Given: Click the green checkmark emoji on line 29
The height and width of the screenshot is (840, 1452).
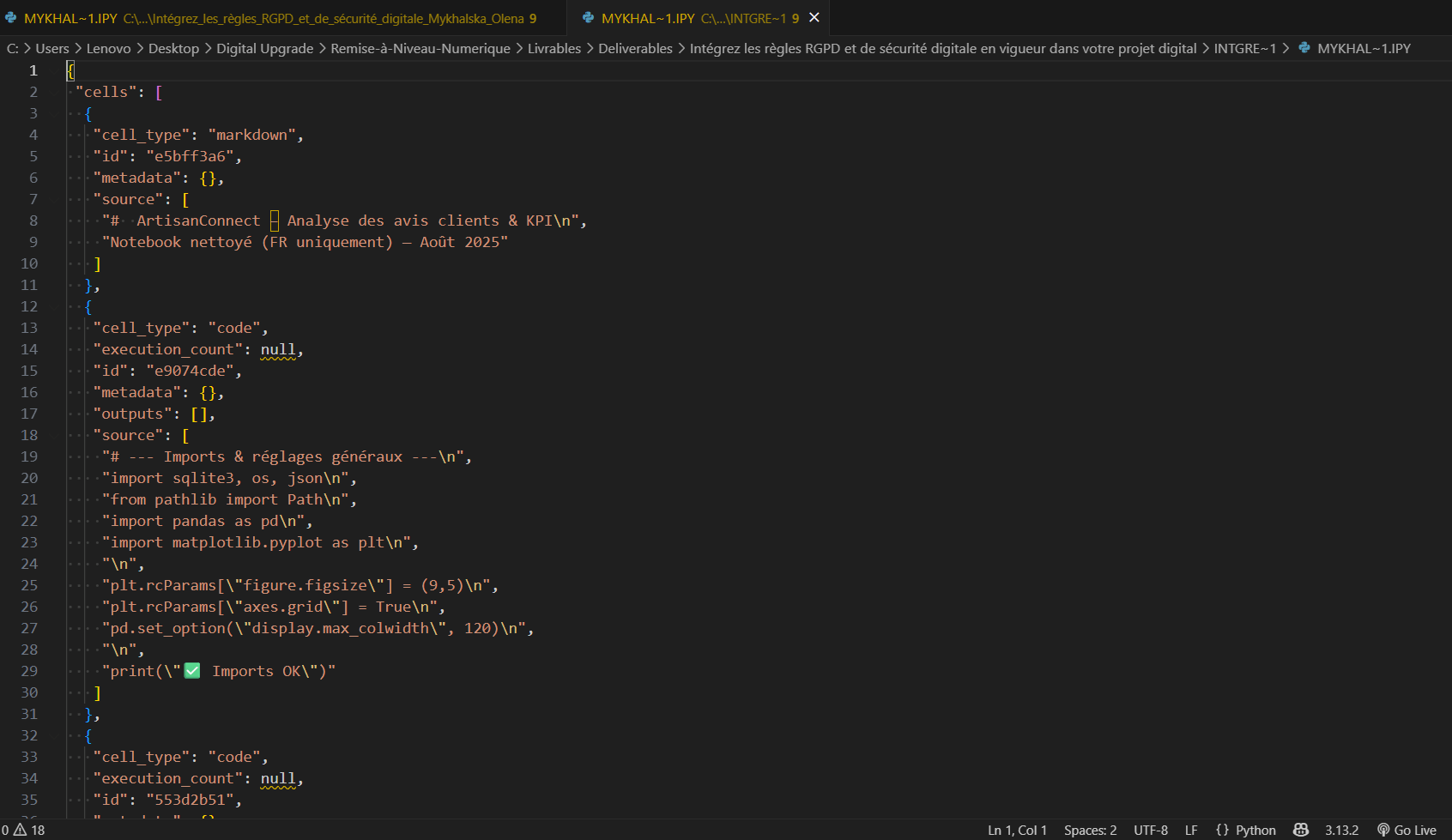Looking at the screenshot, I should (x=192, y=670).
